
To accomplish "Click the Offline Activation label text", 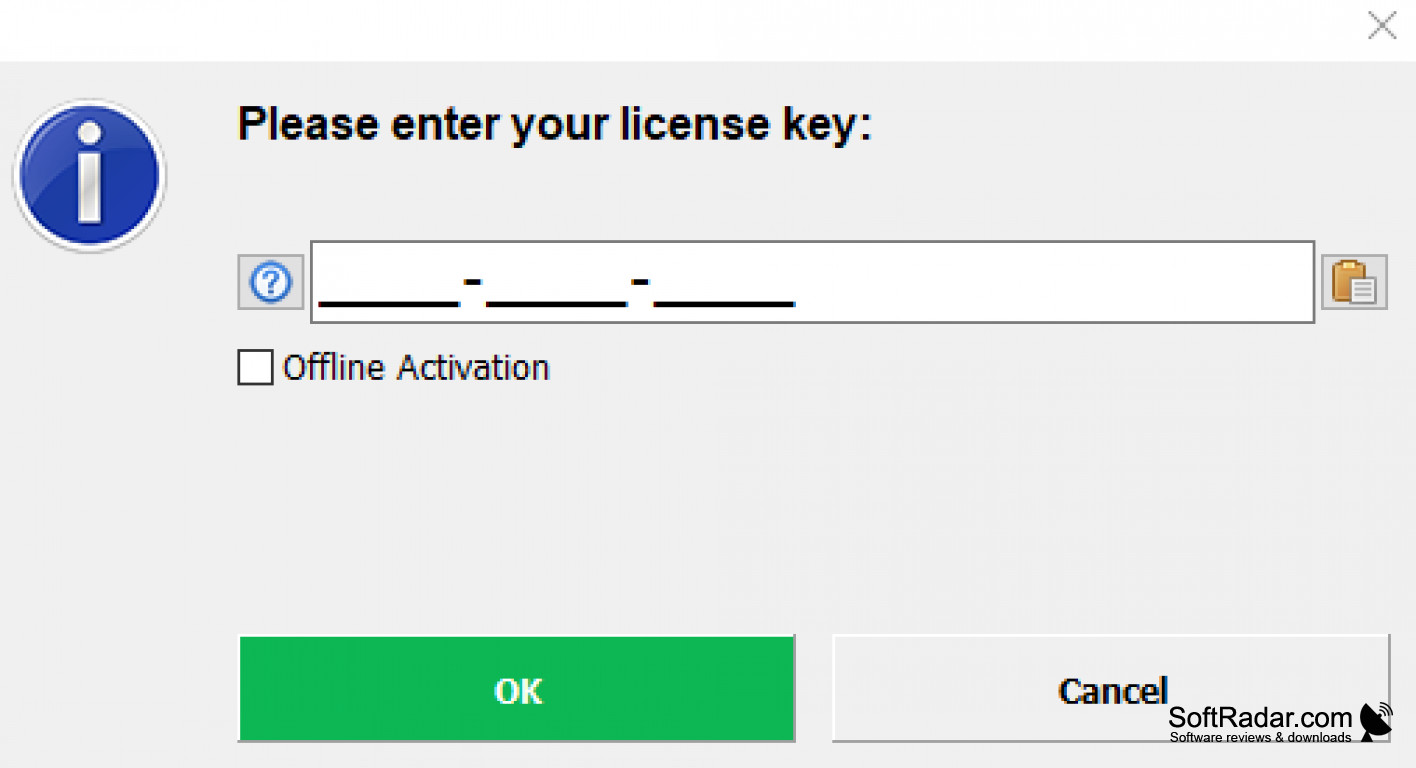I will [x=416, y=367].
